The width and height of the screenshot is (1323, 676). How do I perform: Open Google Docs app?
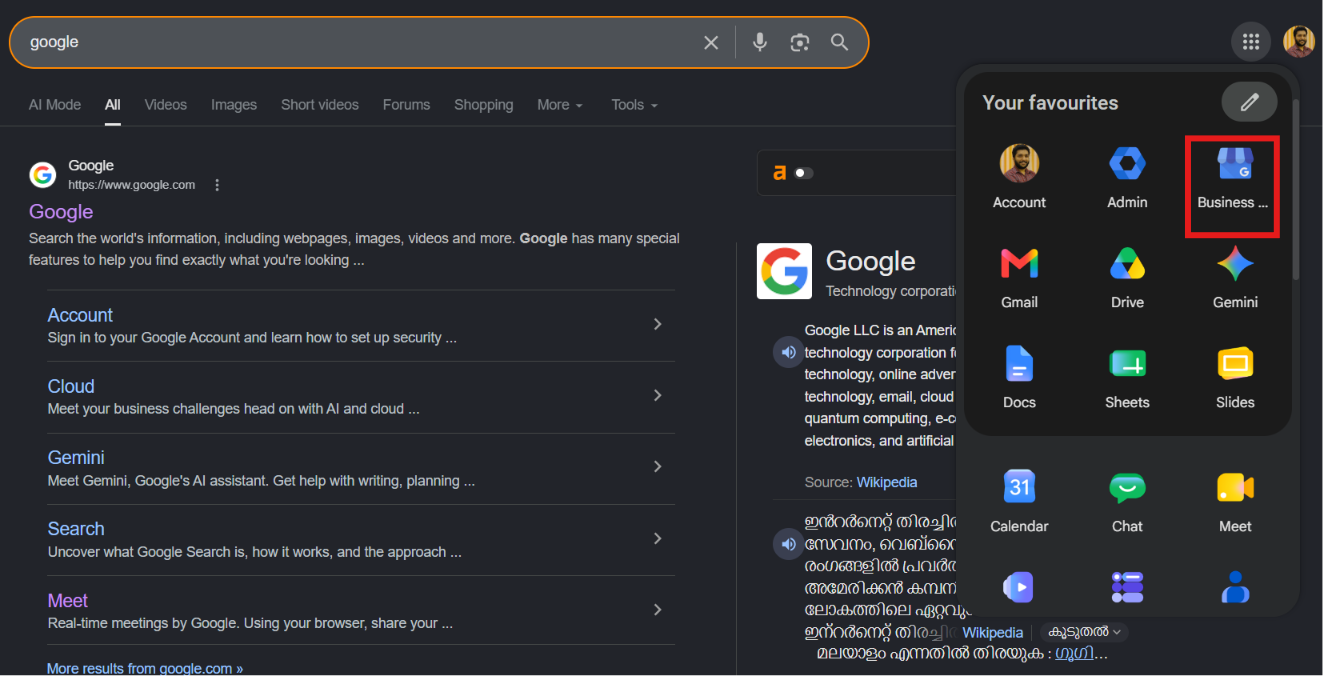pos(1019,377)
